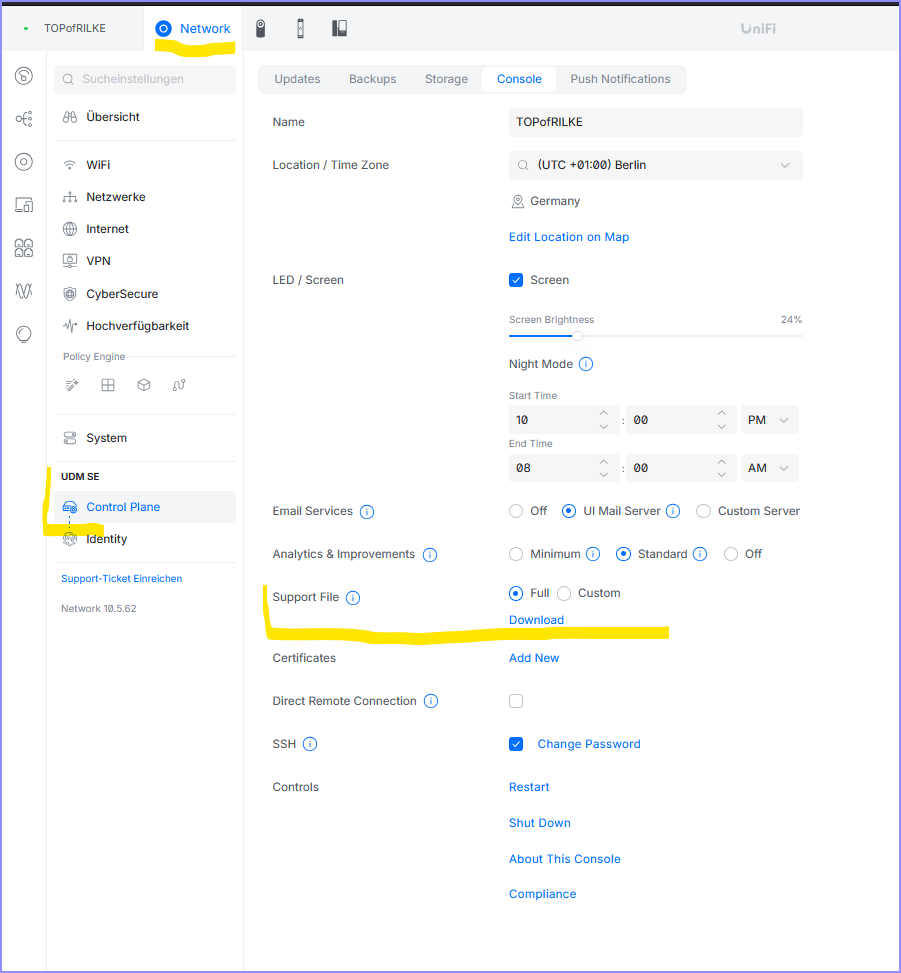
Task: Click the Night Mode info icon
Action: tap(586, 364)
